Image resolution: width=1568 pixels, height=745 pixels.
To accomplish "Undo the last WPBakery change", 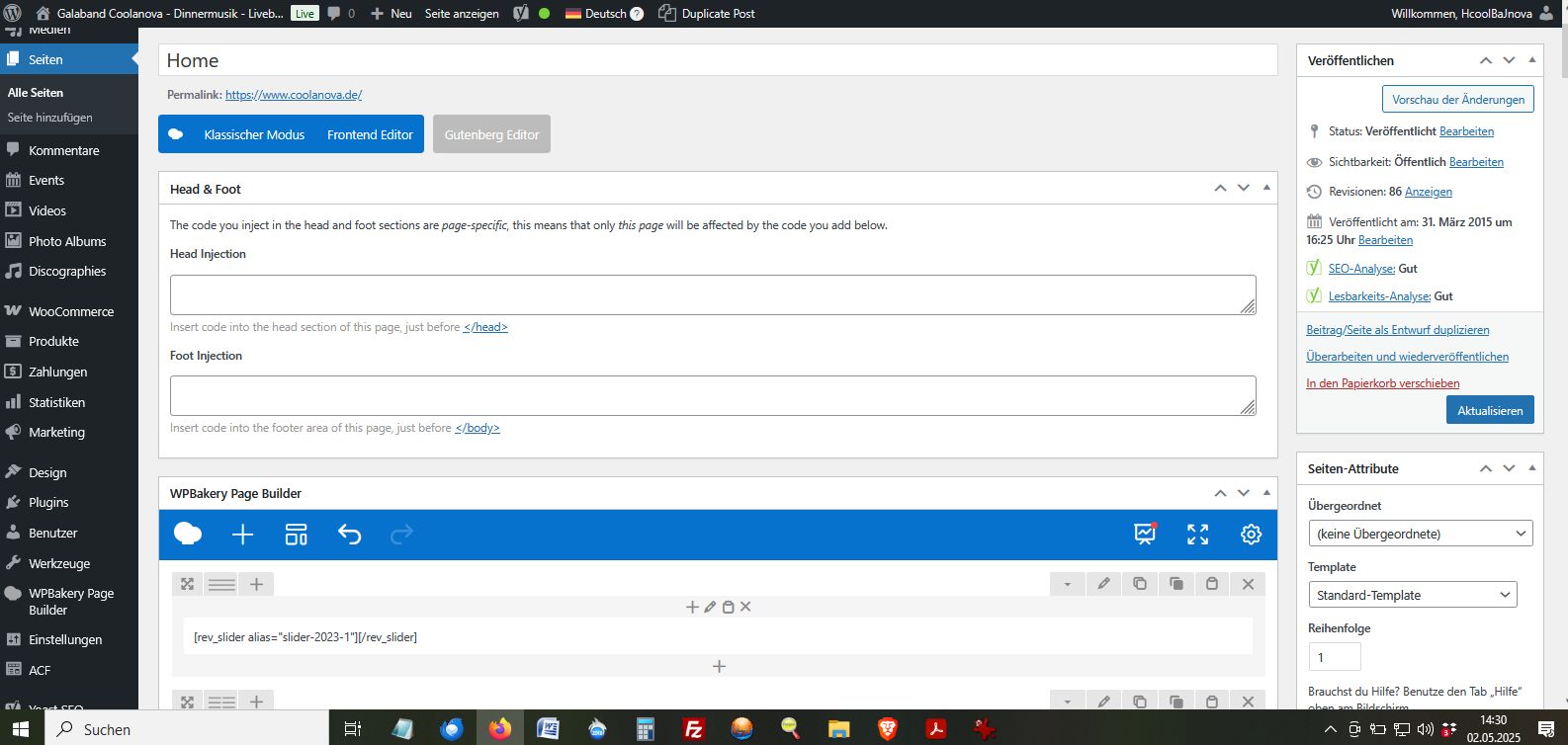I will [349, 535].
